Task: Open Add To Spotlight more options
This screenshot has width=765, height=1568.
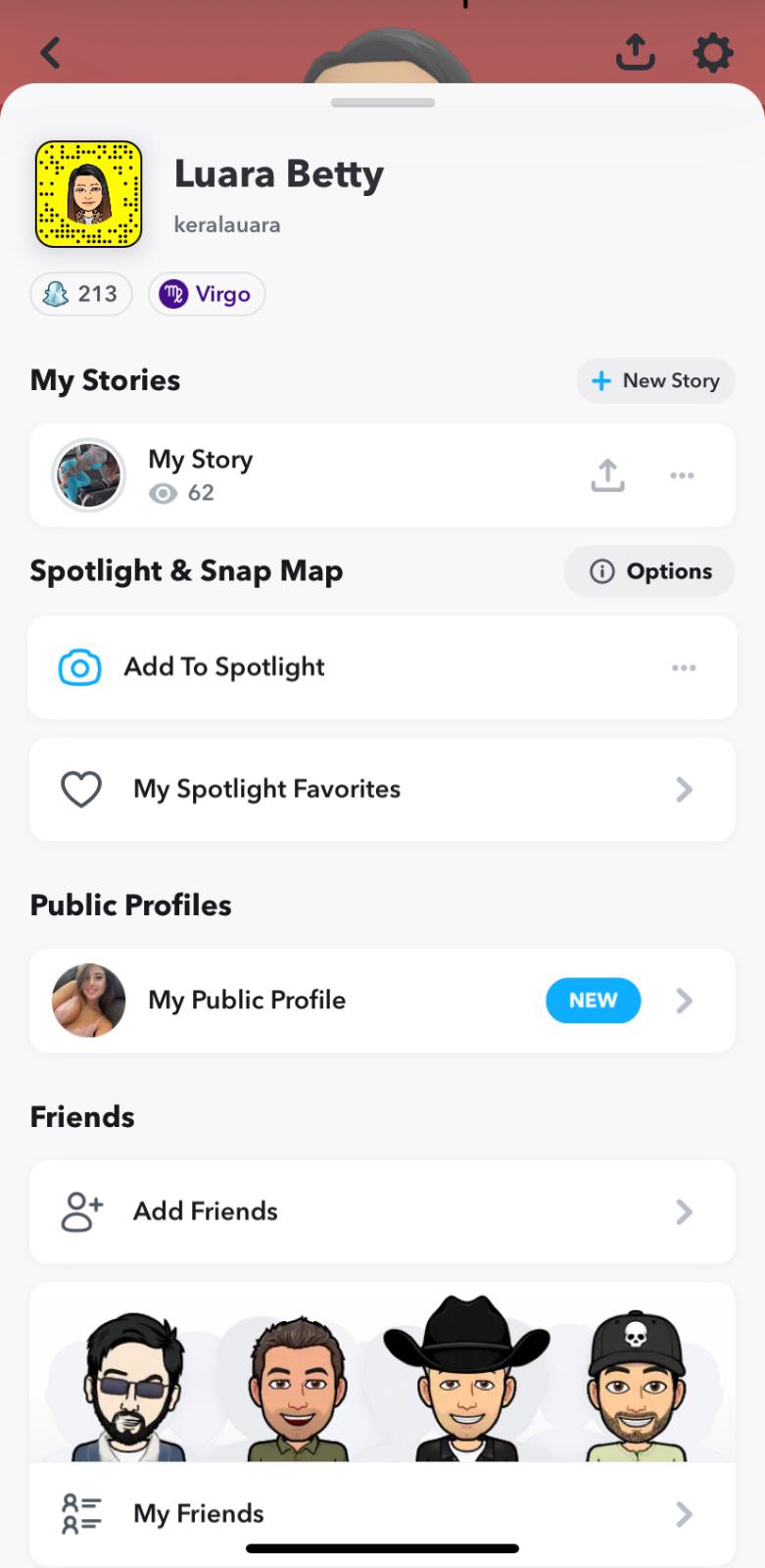Action: tap(684, 667)
